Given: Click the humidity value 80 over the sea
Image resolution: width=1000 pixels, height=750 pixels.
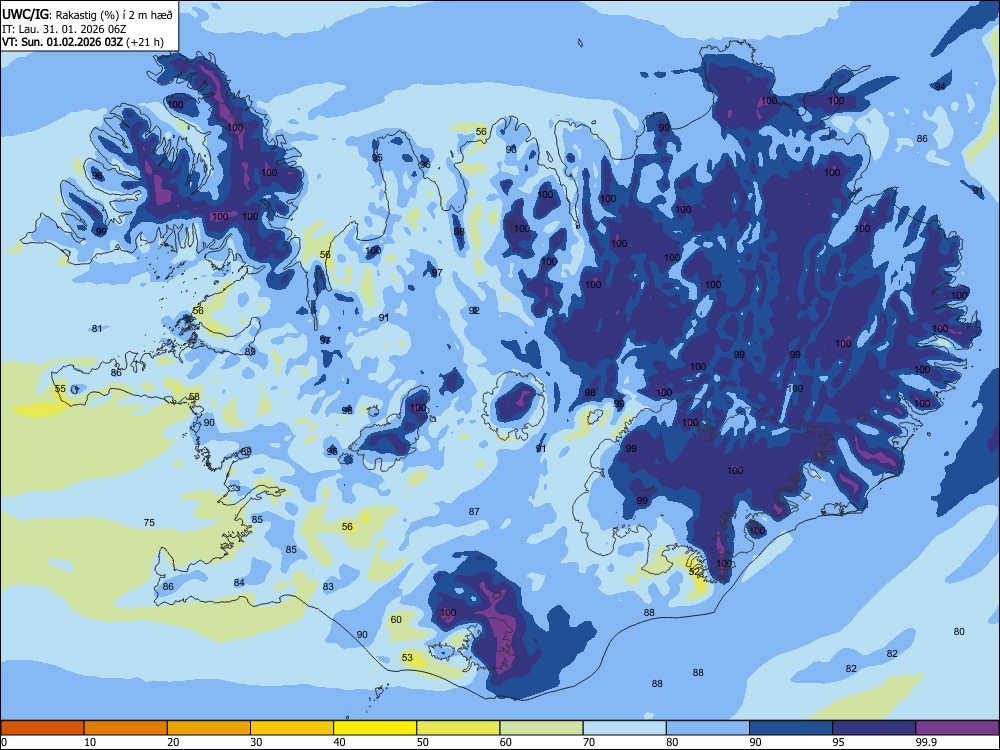Looking at the screenshot, I should coord(959,631).
